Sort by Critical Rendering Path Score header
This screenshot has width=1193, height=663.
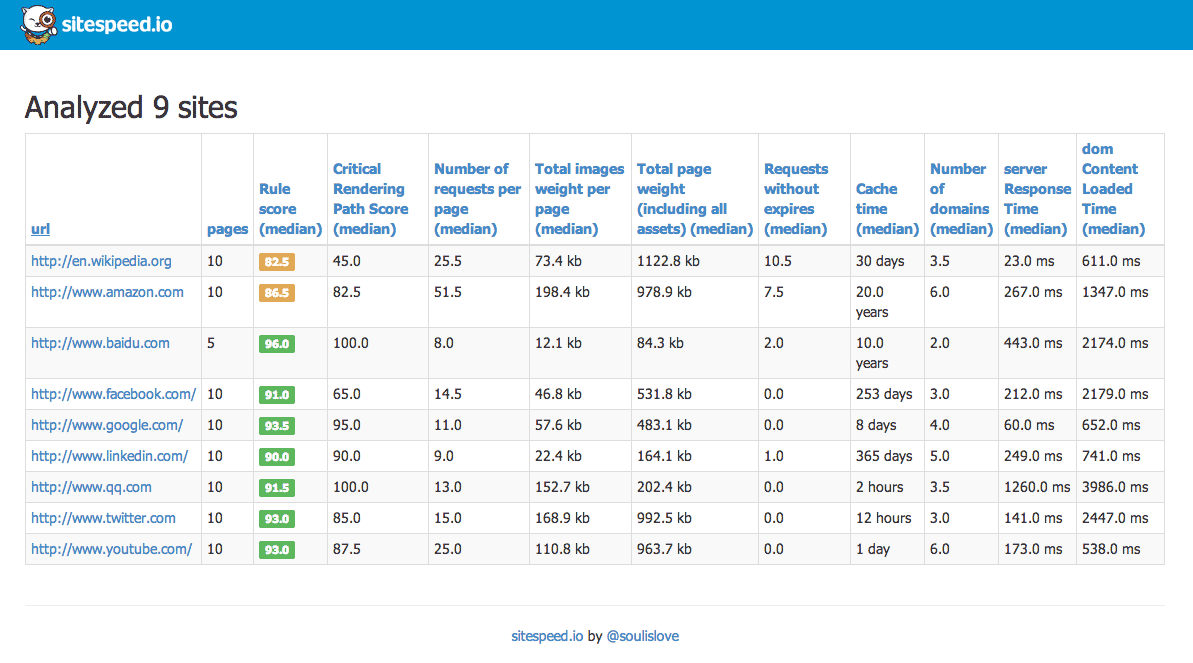371,199
